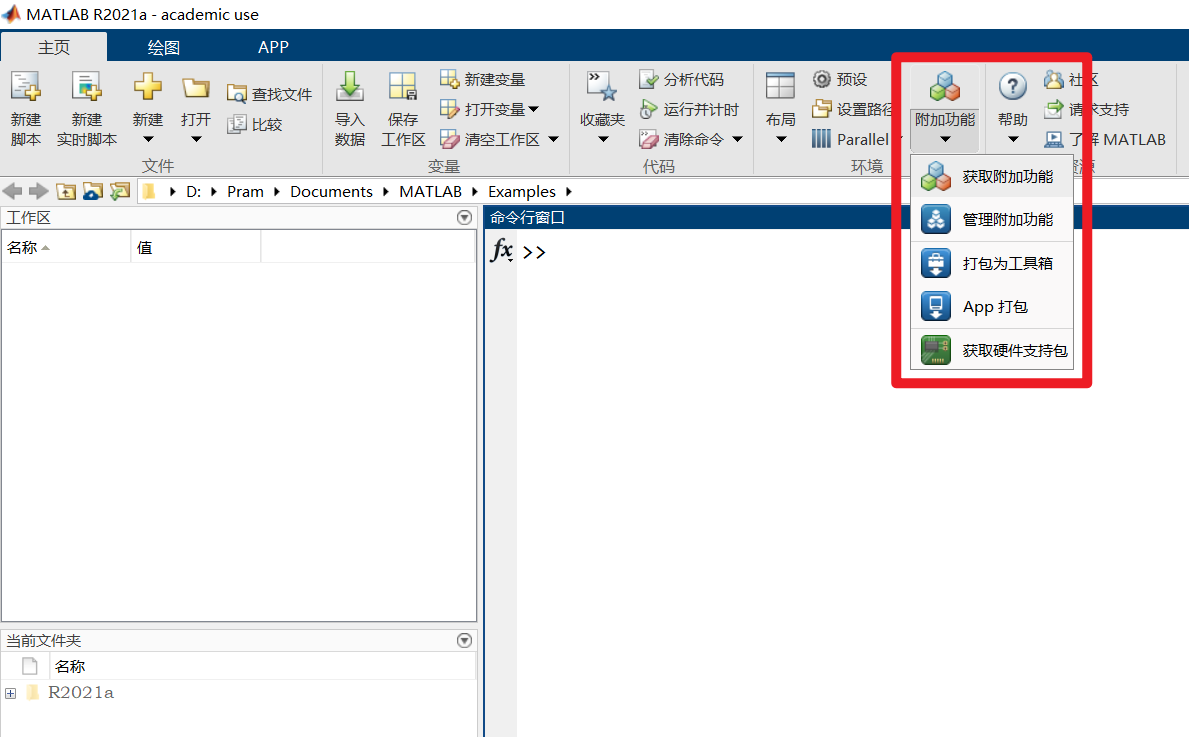The image size is (1189, 737).
Task: Start 运行并计时 profiler
Action: point(689,109)
